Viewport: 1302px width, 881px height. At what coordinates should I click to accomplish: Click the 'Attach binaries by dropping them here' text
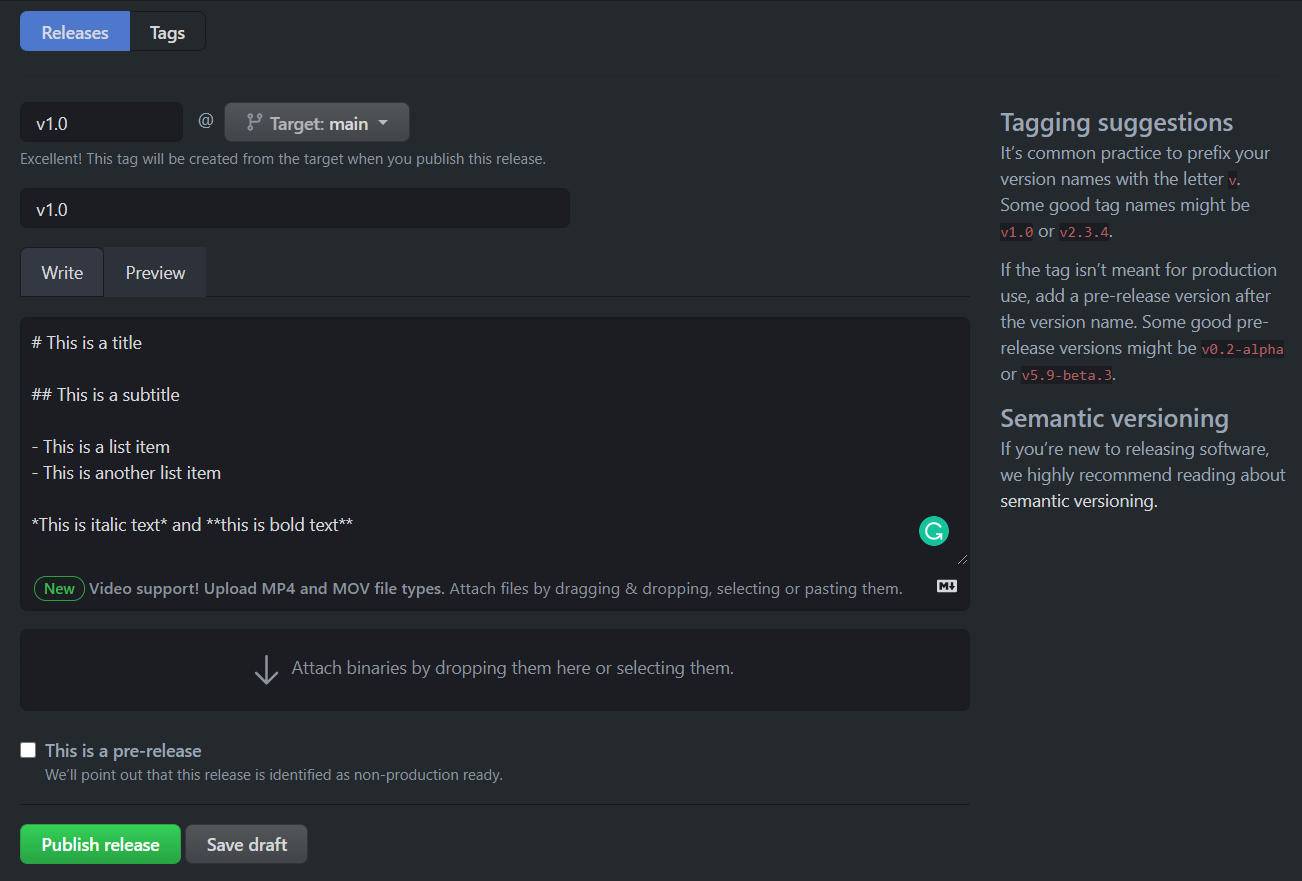point(512,668)
